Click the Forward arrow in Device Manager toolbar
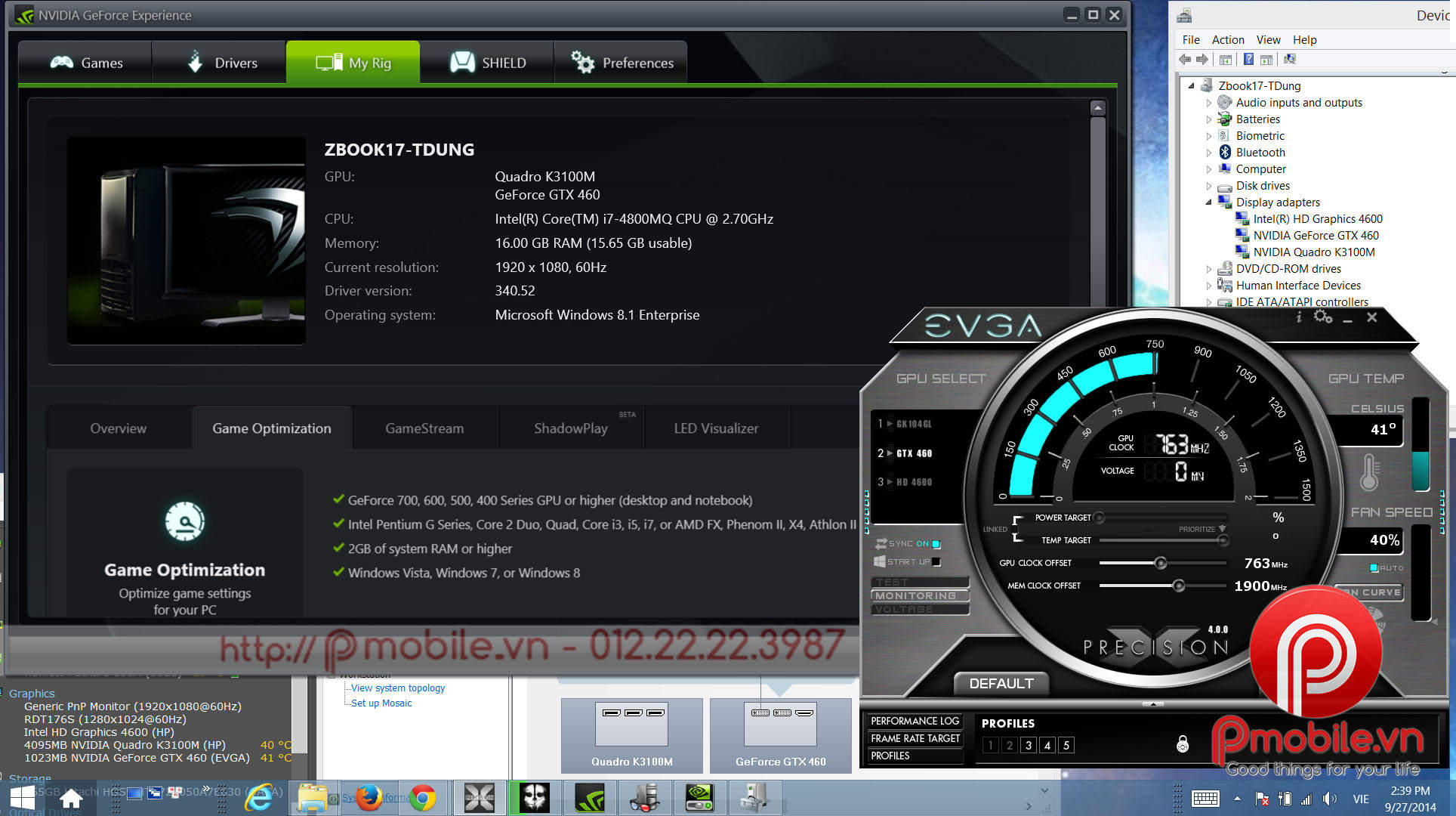Image resolution: width=1456 pixels, height=816 pixels. tap(1202, 59)
